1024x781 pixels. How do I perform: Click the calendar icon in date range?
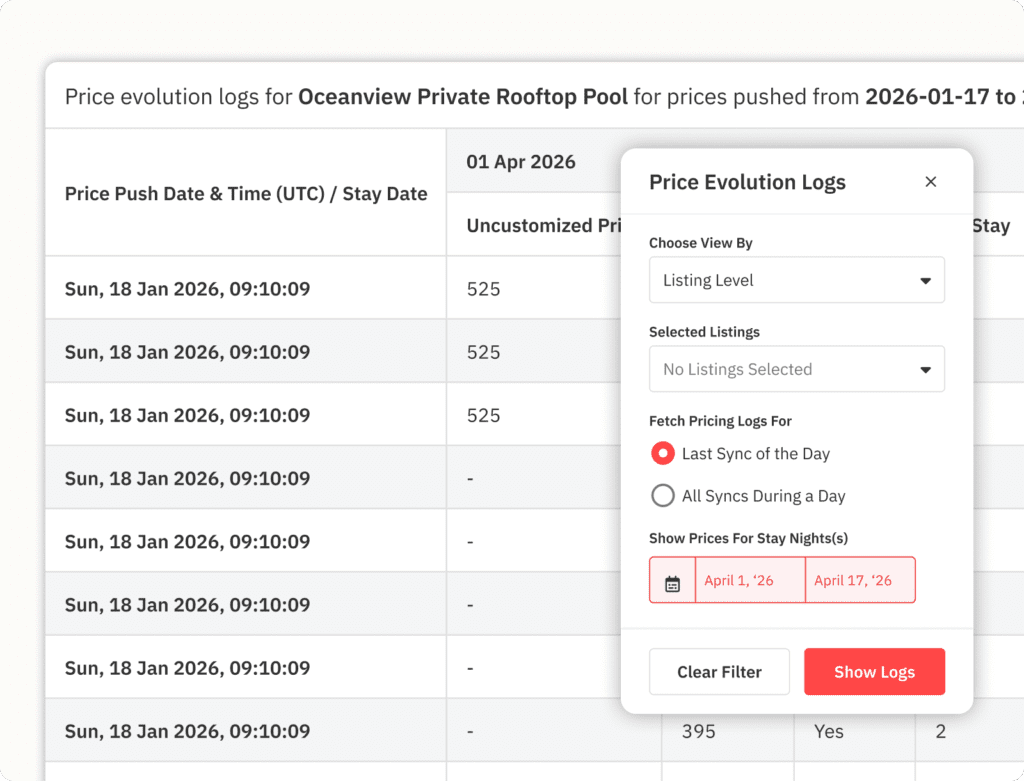[x=672, y=581]
